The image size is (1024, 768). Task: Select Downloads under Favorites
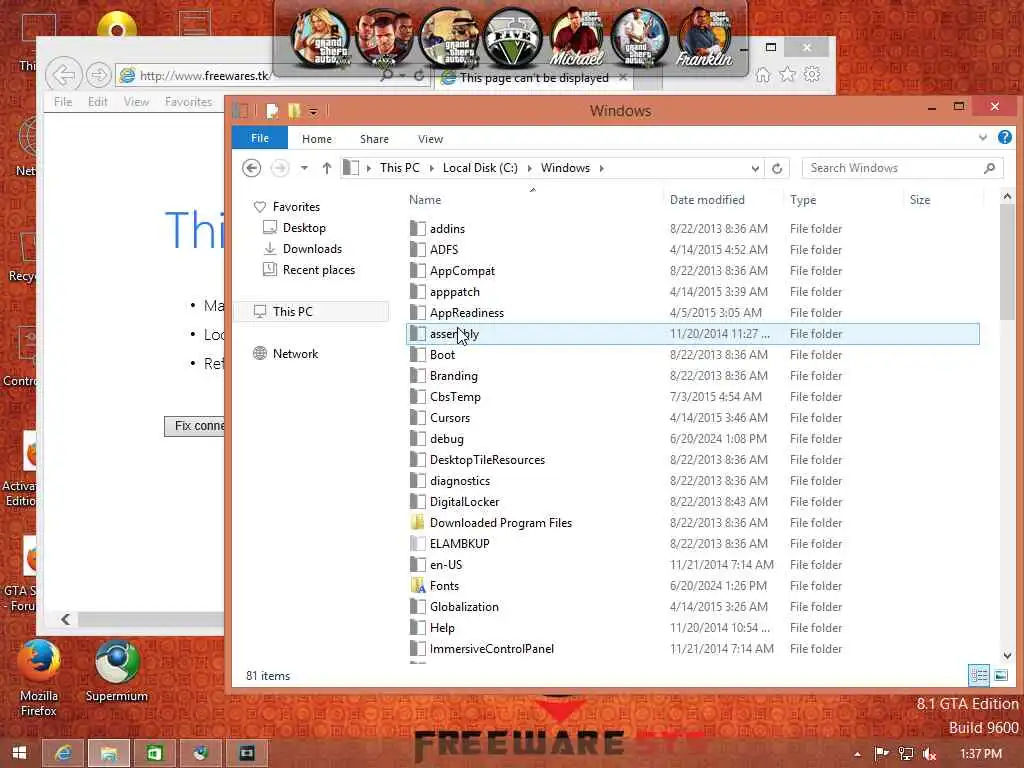[x=312, y=249]
